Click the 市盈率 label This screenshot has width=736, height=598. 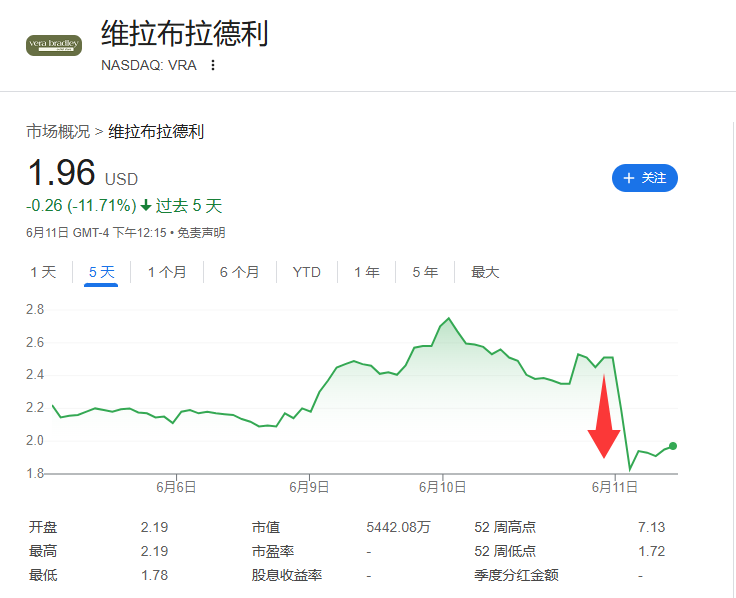(x=273, y=551)
